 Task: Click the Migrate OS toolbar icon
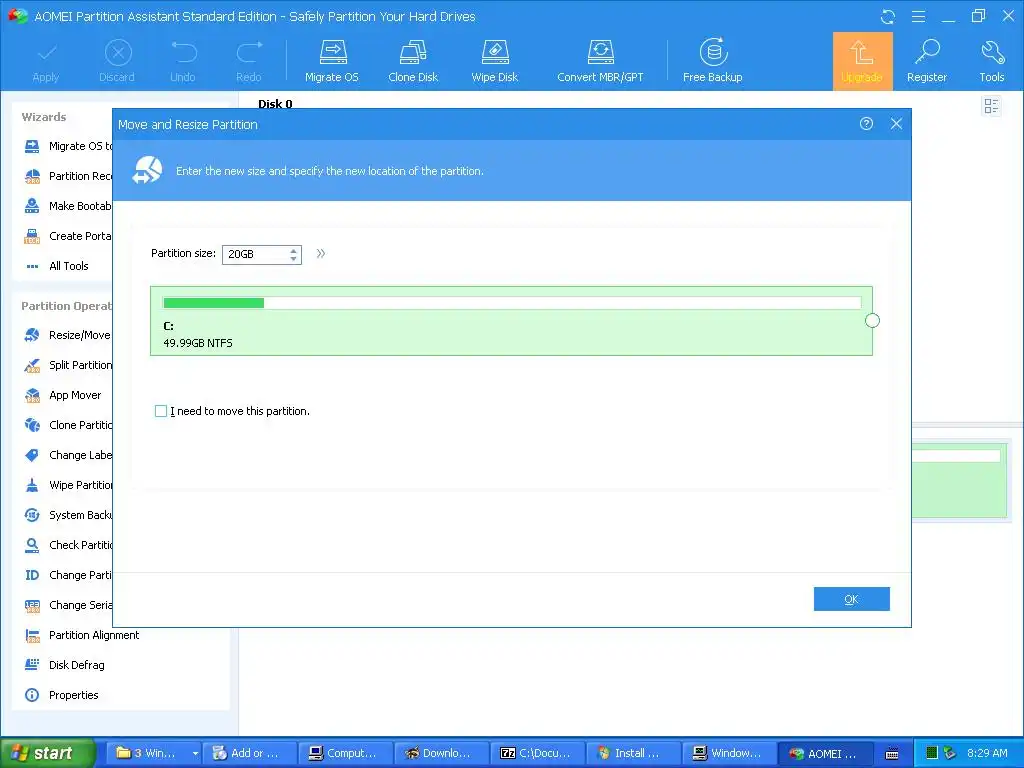point(332,61)
